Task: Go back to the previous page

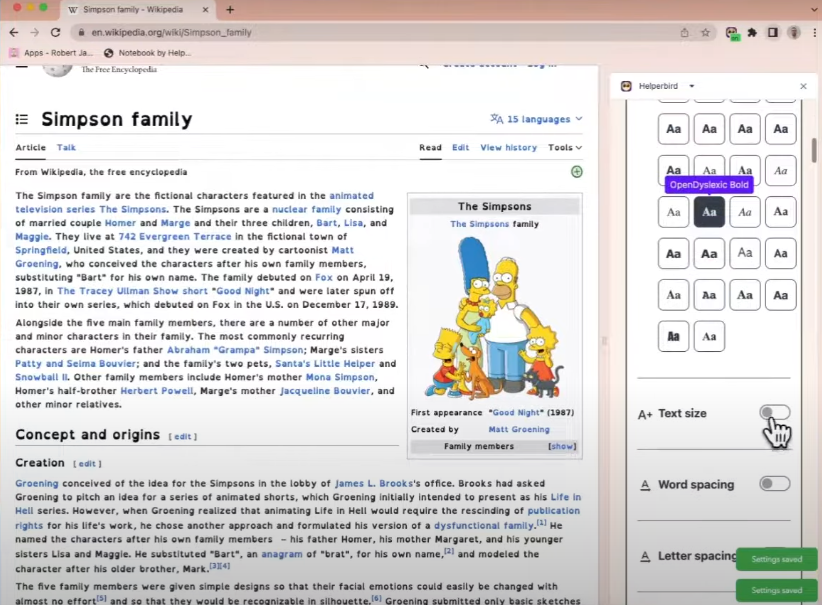Action: [x=14, y=33]
